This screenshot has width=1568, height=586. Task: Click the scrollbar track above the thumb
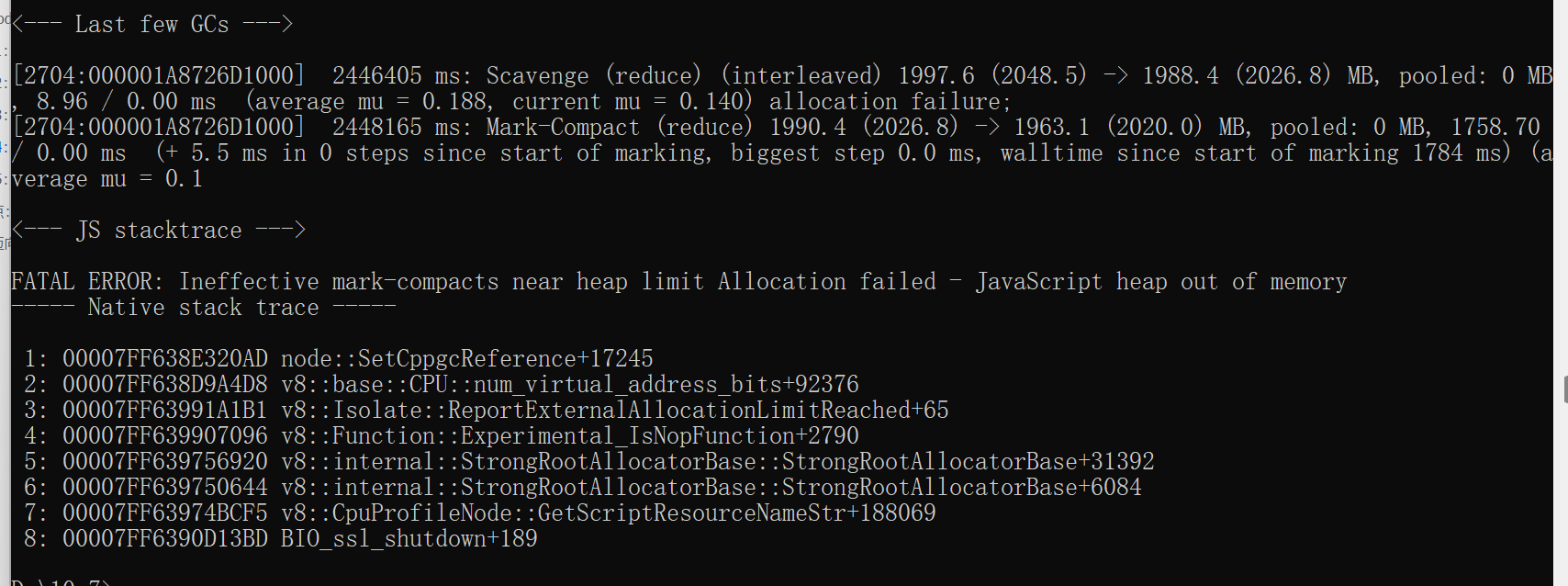1564,184
